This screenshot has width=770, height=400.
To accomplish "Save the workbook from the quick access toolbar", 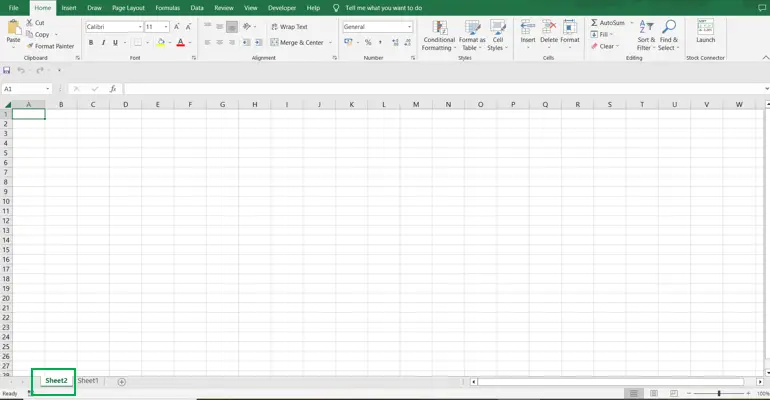I will pyautogui.click(x=7, y=70).
